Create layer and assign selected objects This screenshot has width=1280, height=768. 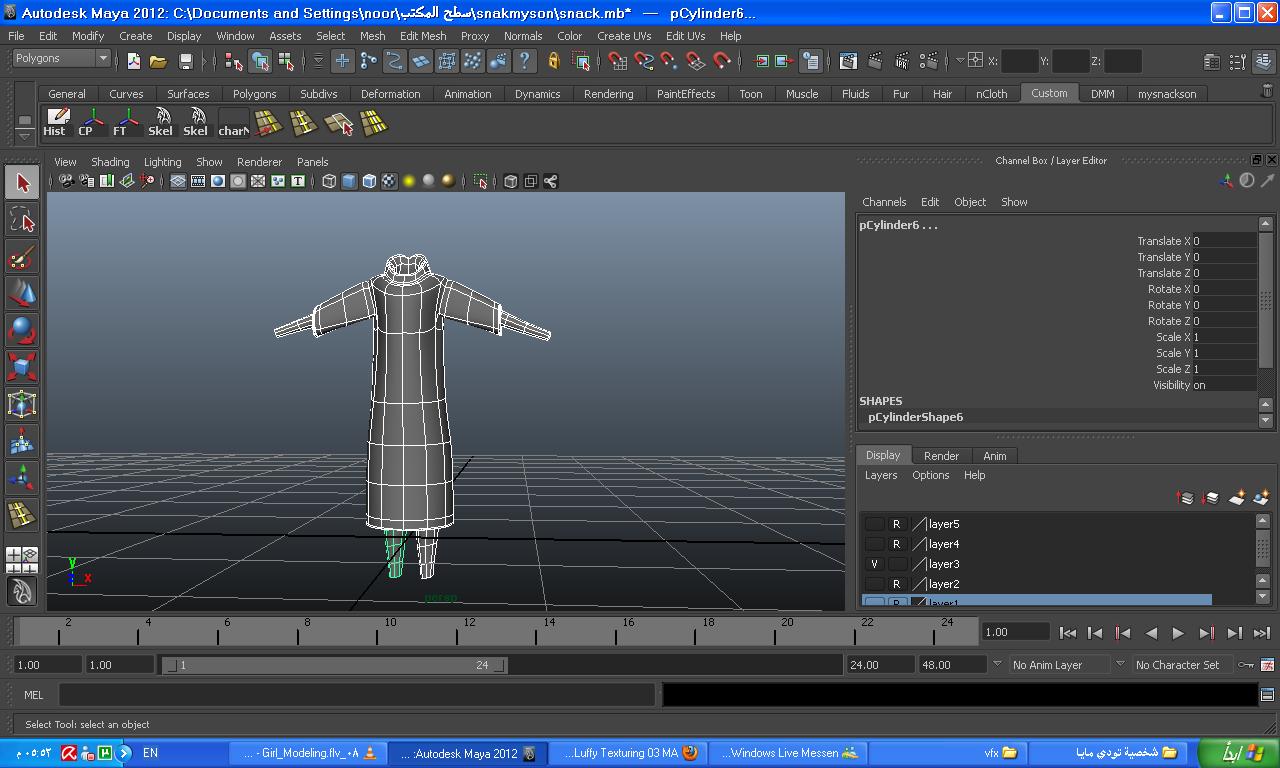(1260, 497)
